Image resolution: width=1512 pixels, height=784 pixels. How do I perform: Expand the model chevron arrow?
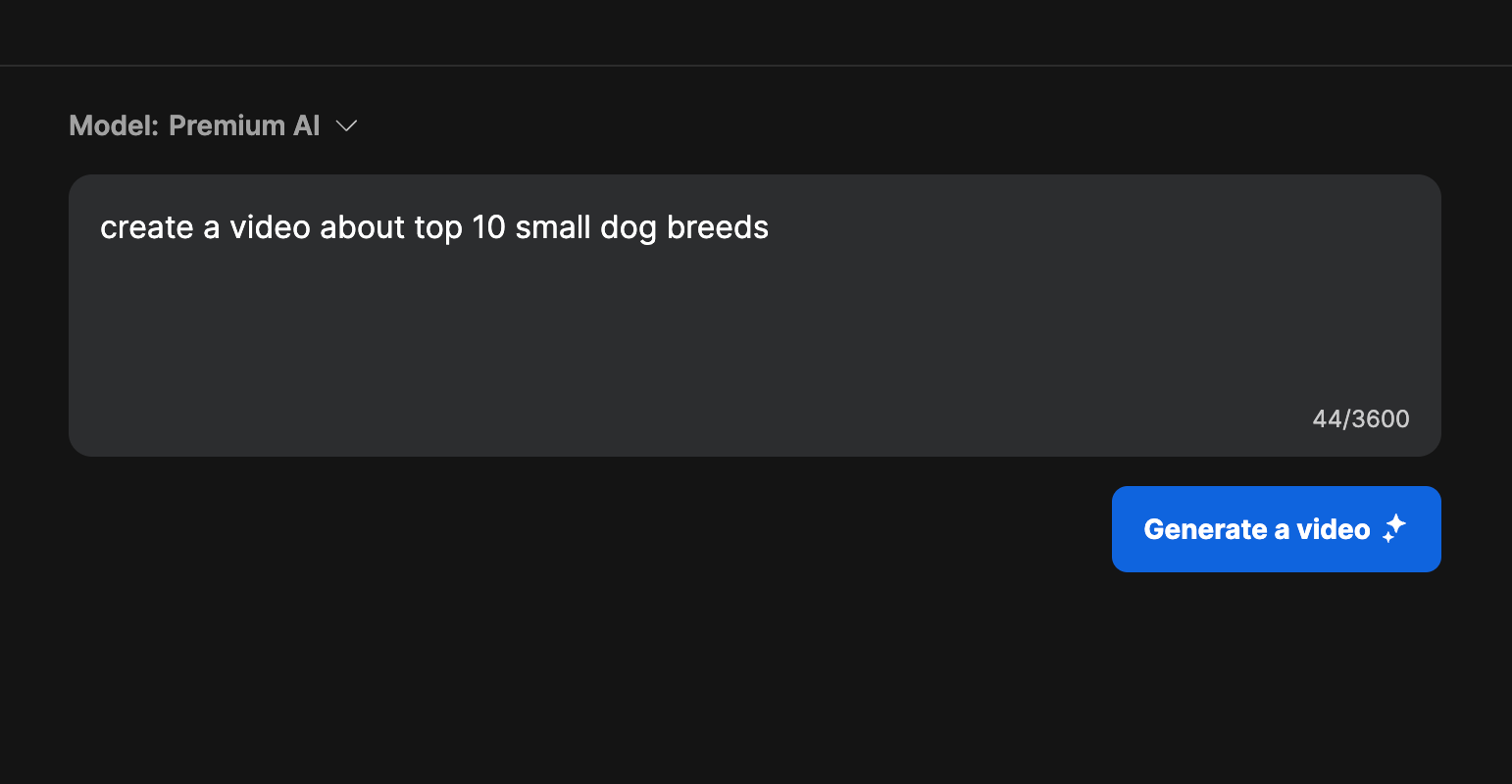tap(346, 126)
